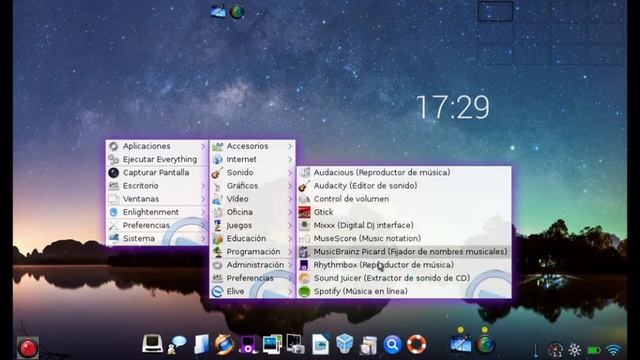
Task: Open the chat bubbles dock icon
Action: (x=178, y=344)
